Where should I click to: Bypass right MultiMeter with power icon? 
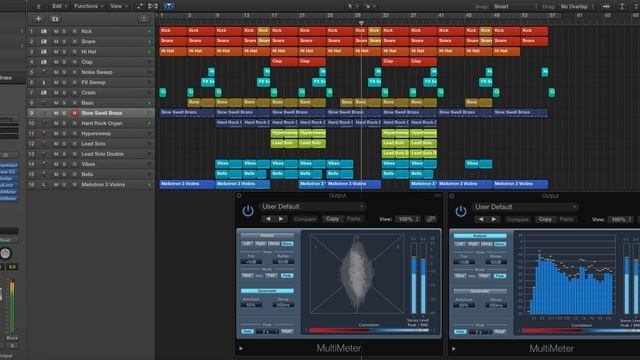(461, 211)
